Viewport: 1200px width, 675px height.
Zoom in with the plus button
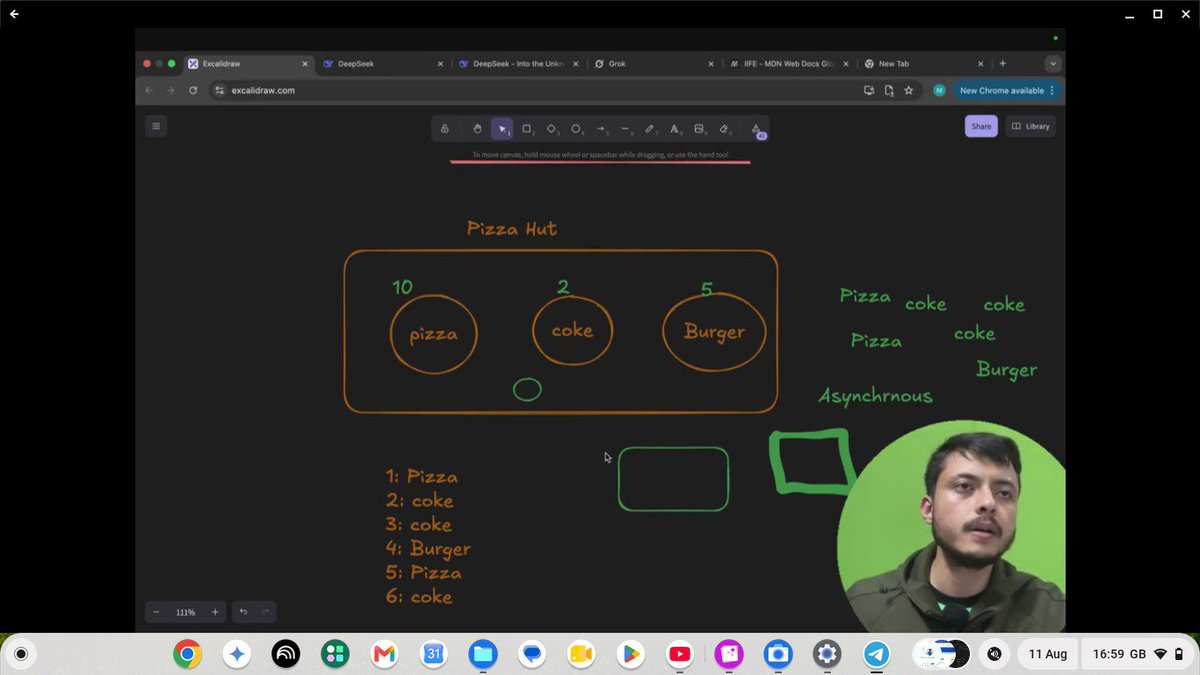[215, 612]
